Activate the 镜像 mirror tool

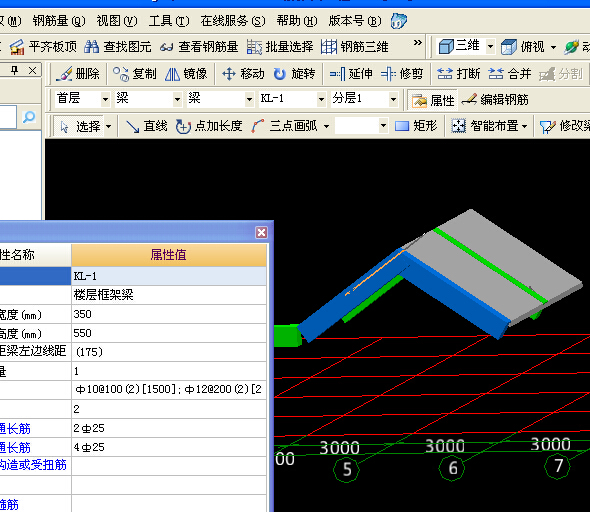click(186, 74)
